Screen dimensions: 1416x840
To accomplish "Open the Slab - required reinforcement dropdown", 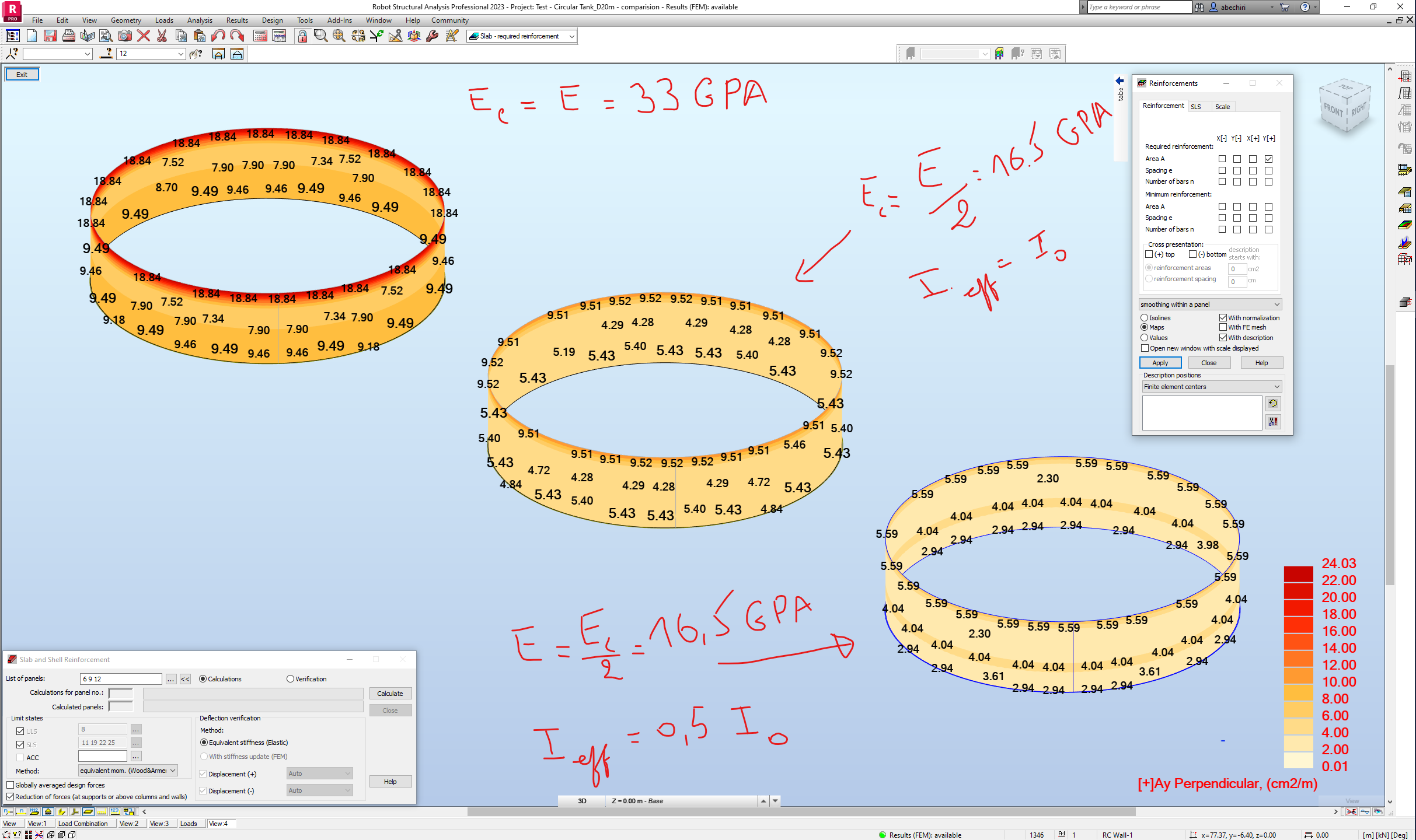I will coord(570,36).
